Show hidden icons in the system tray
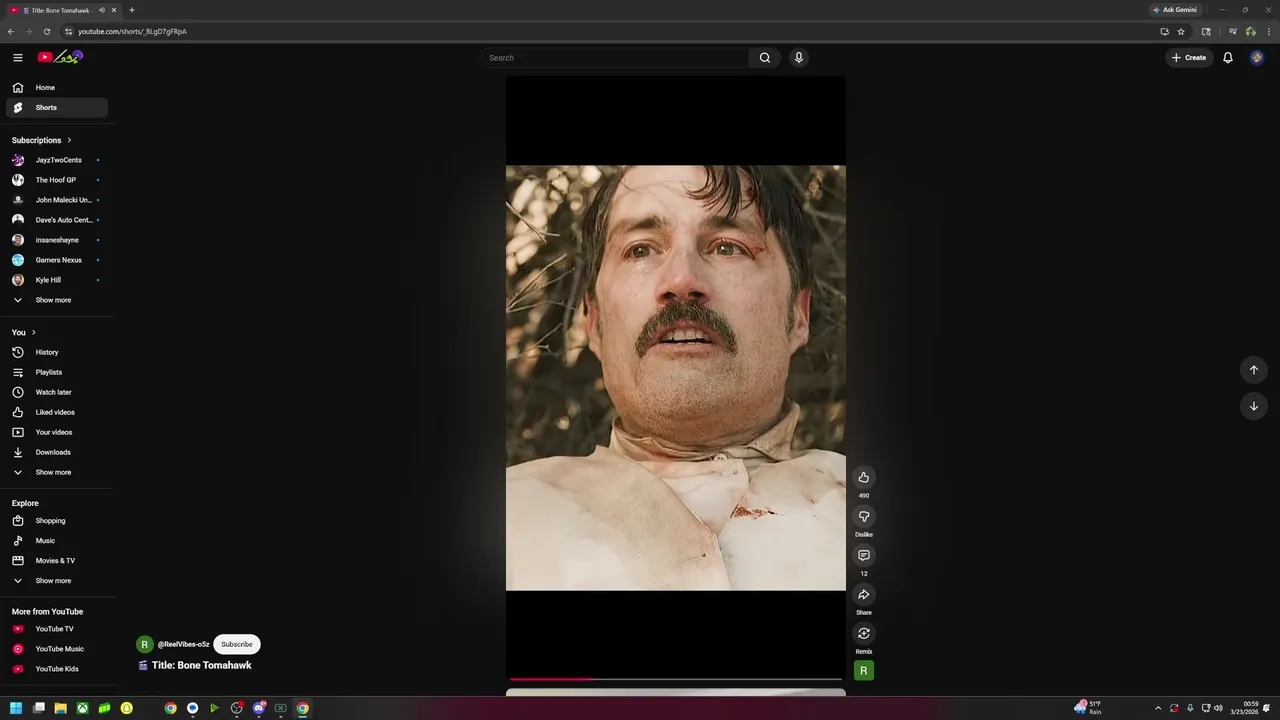This screenshot has width=1280, height=720. coord(1158,708)
